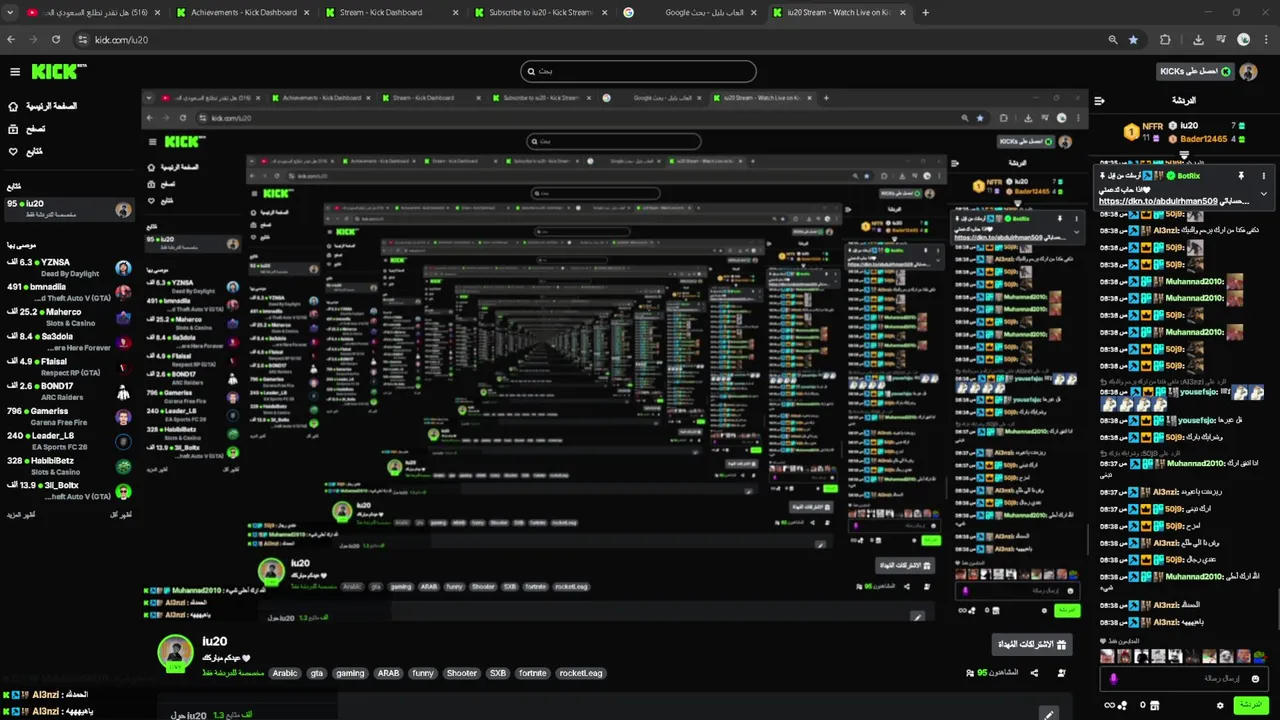Open Sa3dola recommended channel
The height and width of the screenshot is (720, 1280).
tap(69, 342)
